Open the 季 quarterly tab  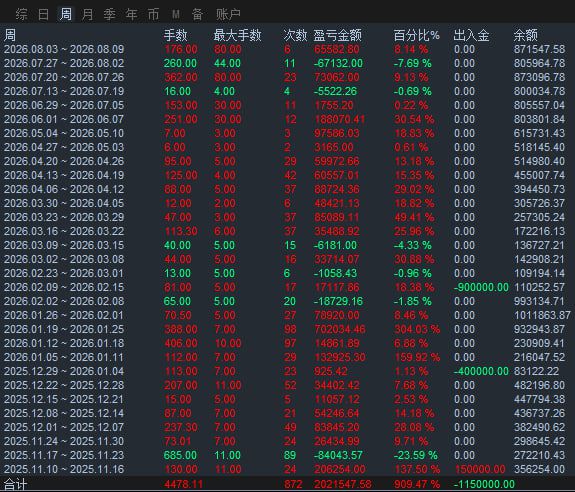109,15
